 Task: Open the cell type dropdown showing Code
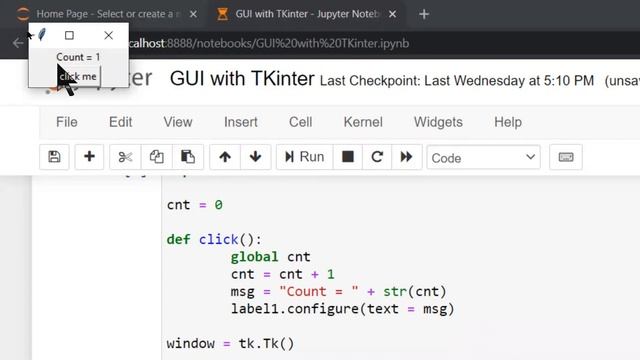pos(483,157)
